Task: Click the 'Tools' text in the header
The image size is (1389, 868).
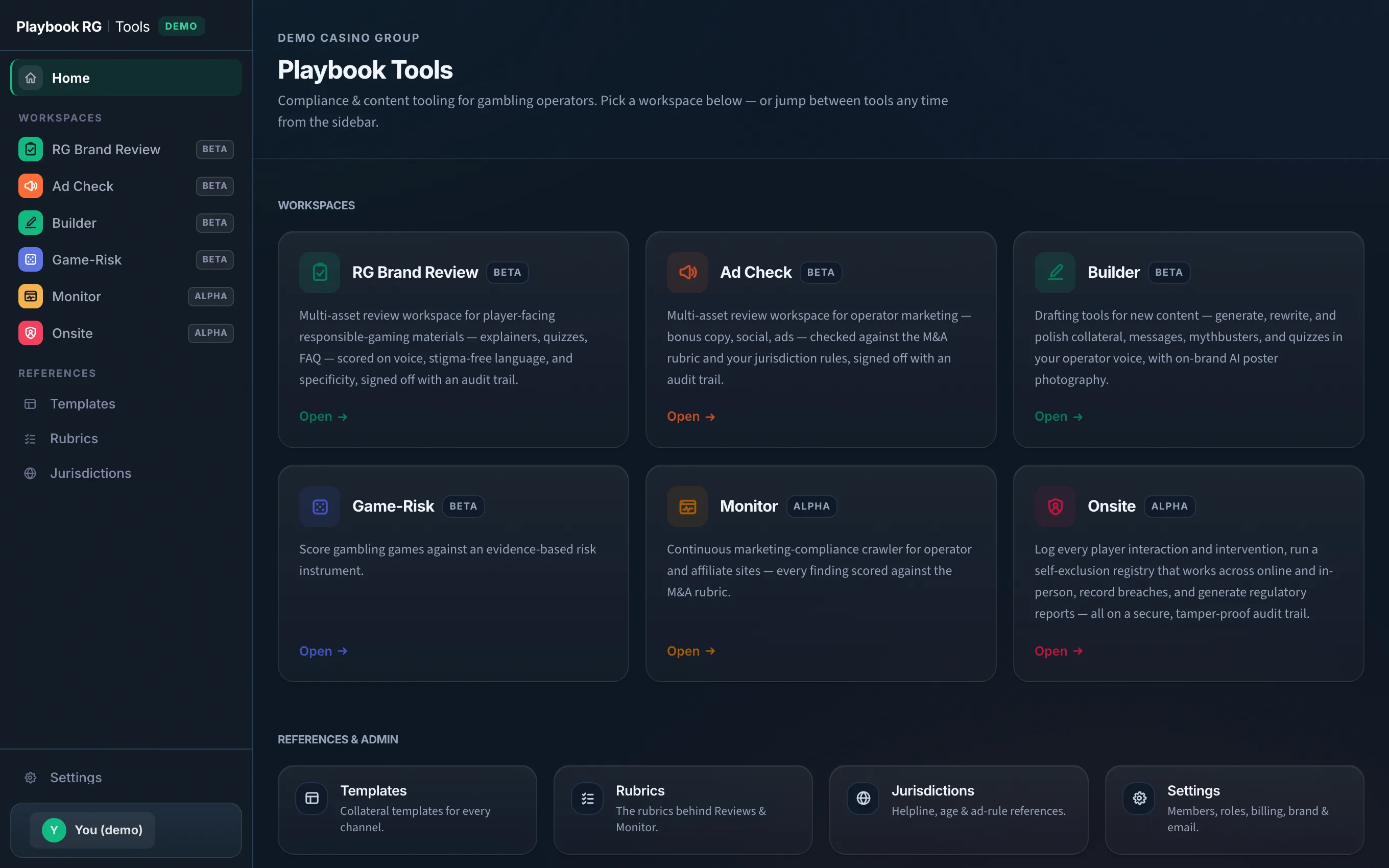Action: point(133,27)
